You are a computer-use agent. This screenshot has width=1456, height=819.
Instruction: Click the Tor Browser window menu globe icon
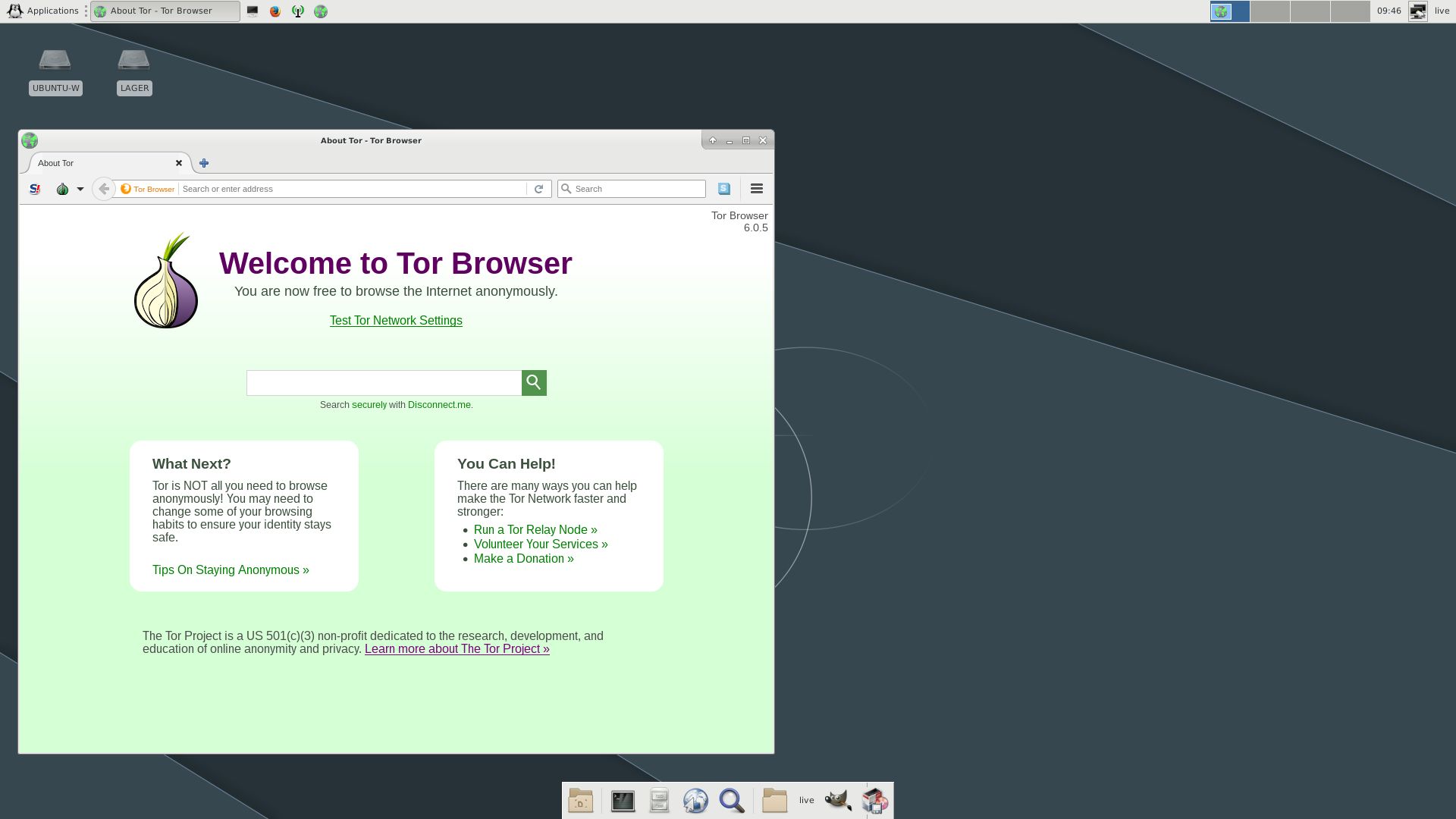(x=30, y=140)
